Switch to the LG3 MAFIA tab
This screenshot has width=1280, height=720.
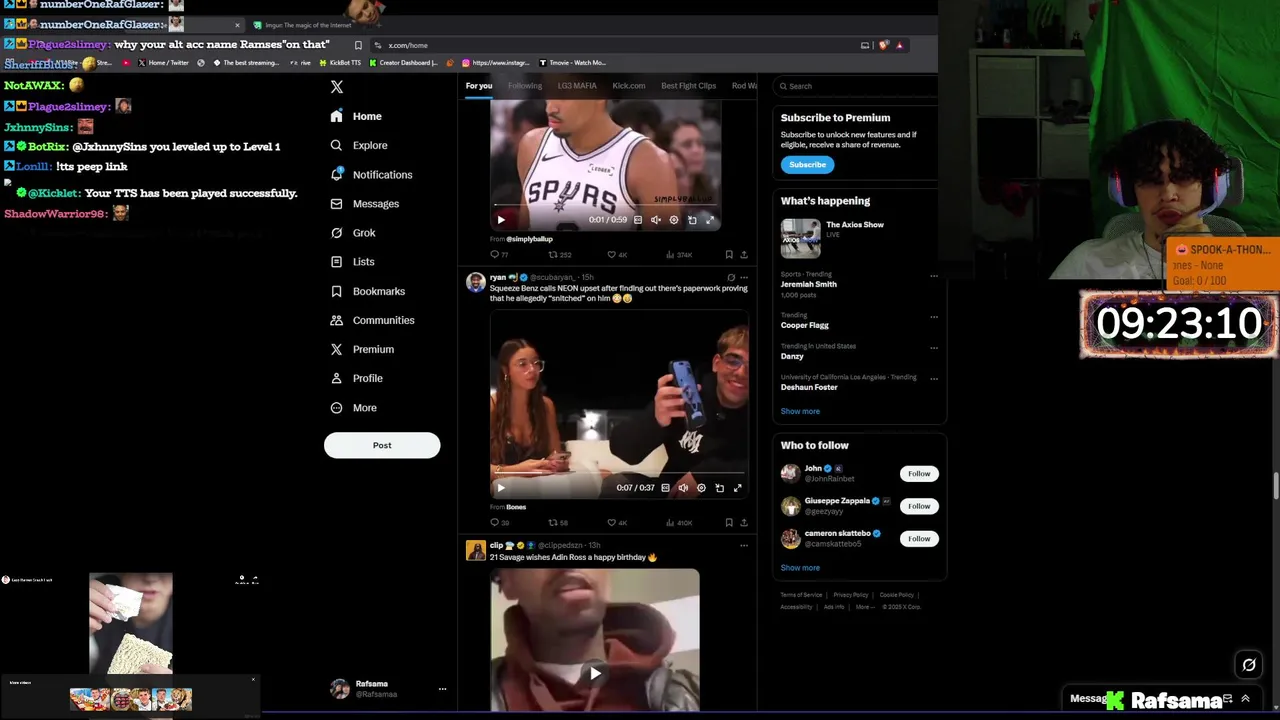tap(577, 86)
